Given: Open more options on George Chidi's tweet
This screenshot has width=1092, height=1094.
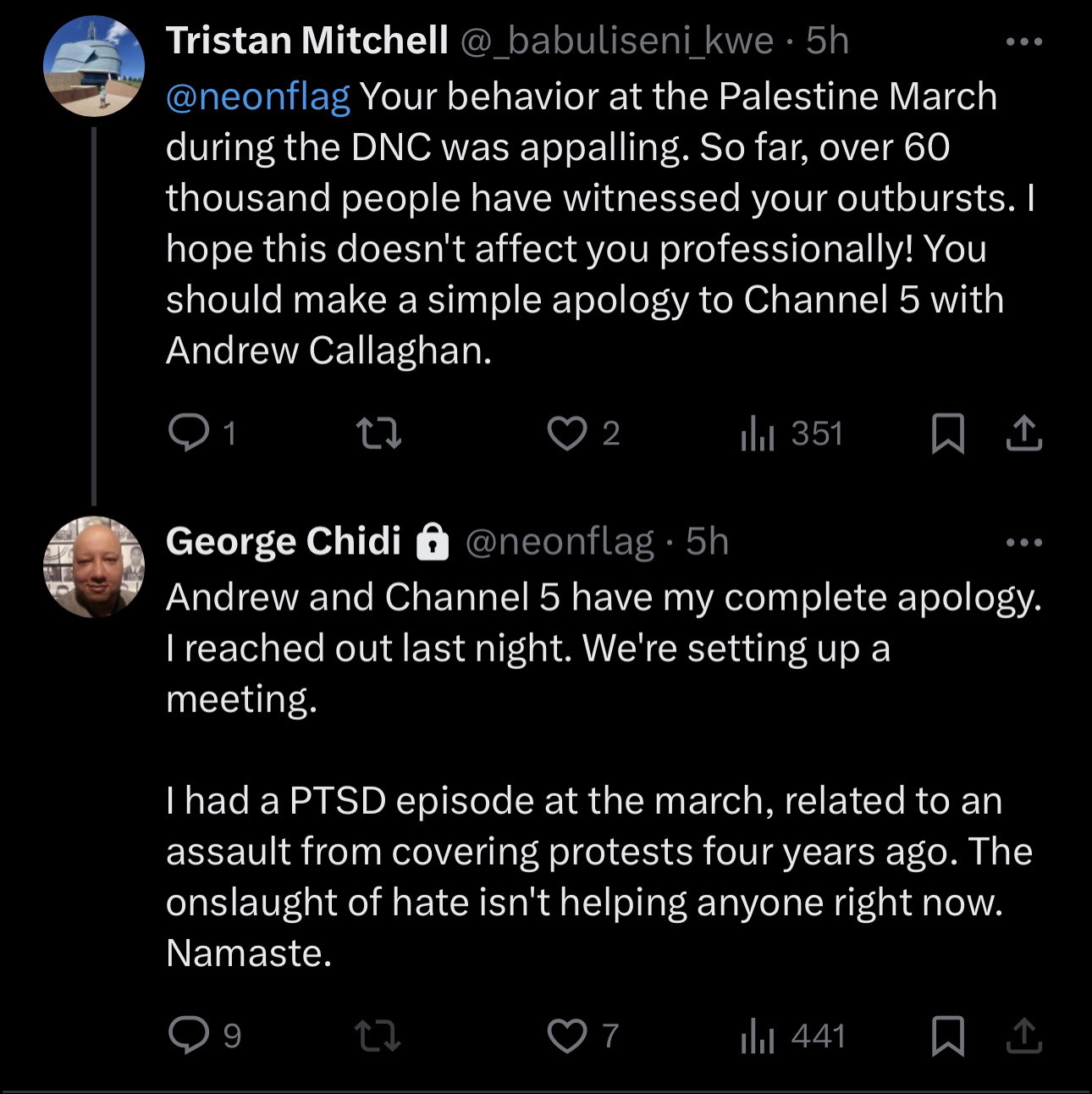Looking at the screenshot, I should [1024, 542].
